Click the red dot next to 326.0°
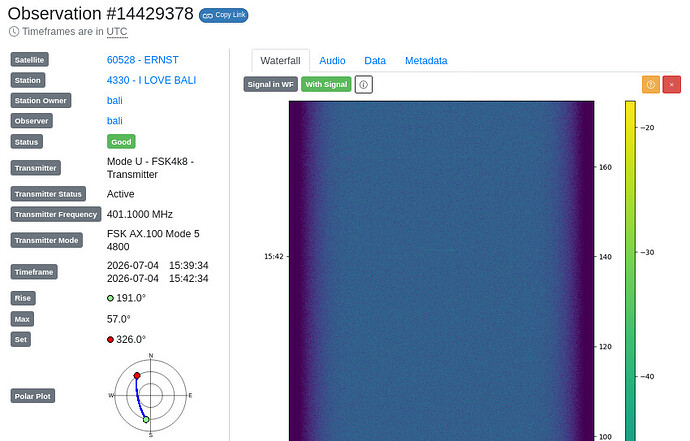690x441 pixels. [x=110, y=340]
